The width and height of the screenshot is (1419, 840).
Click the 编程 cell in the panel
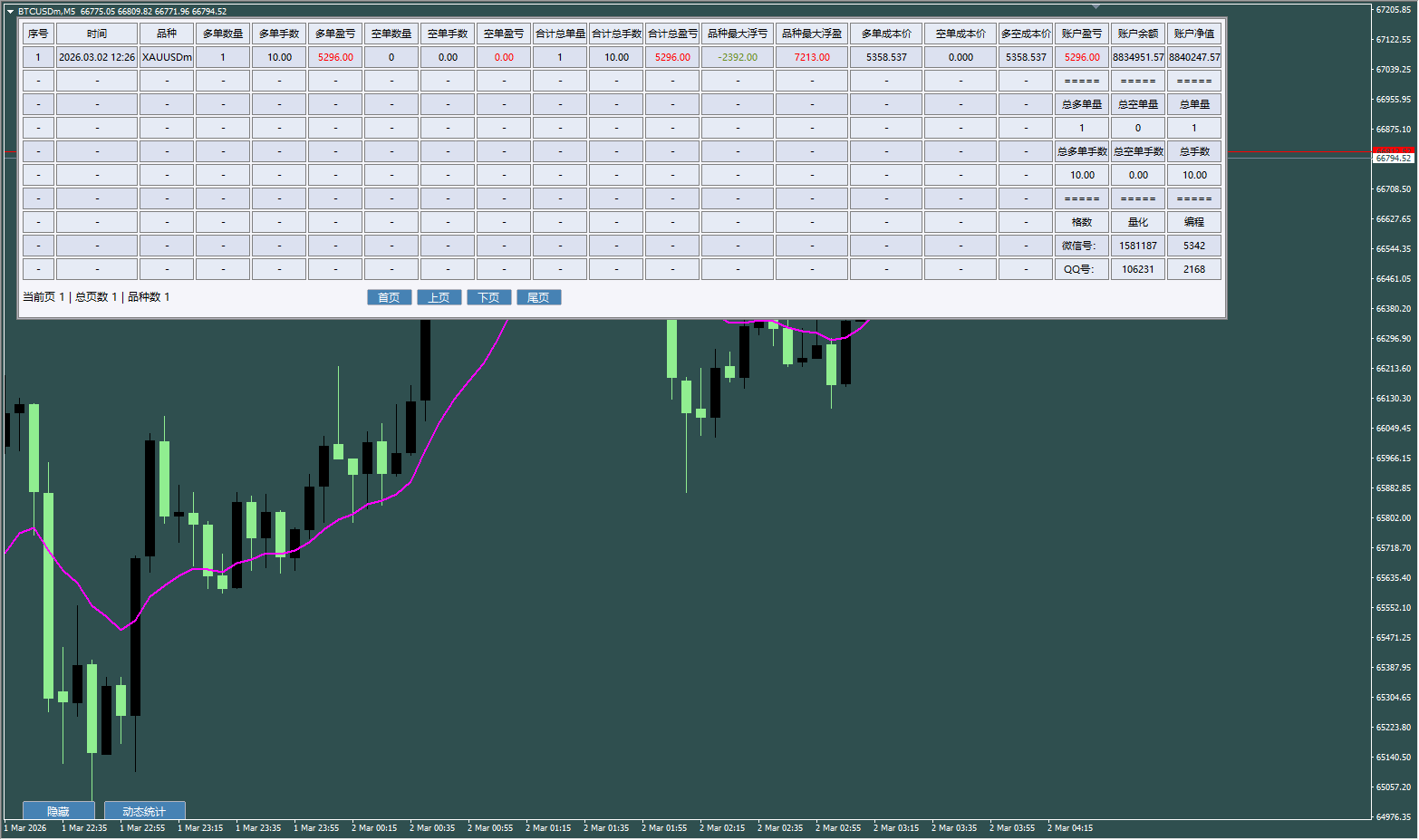coord(1193,222)
